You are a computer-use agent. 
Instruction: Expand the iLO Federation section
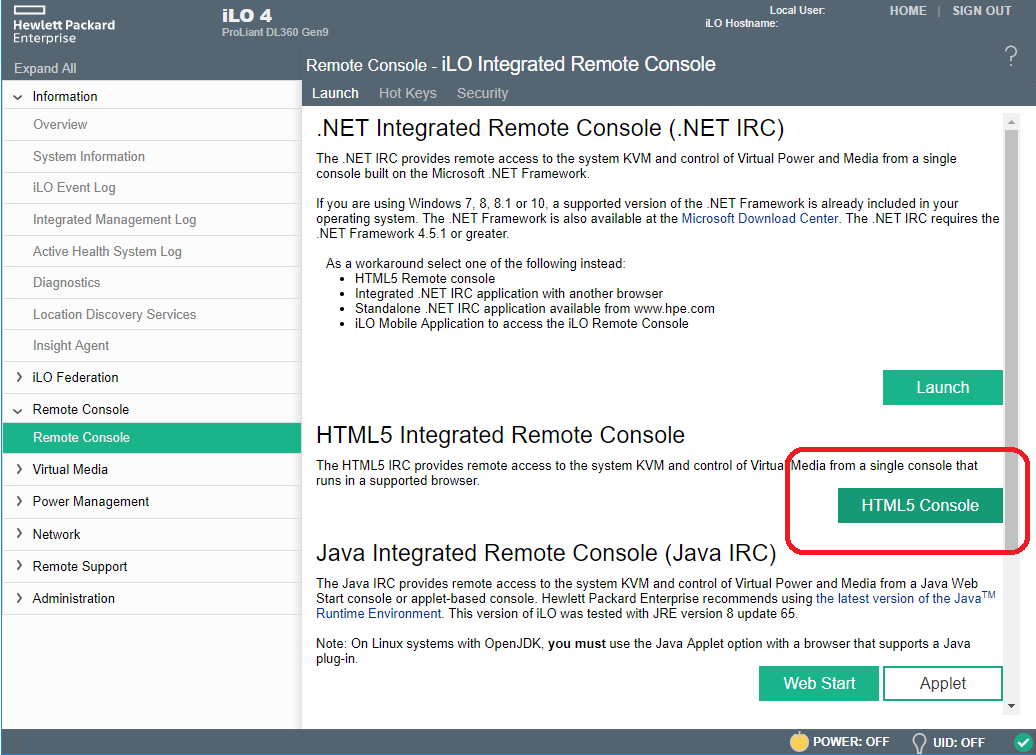[18, 377]
